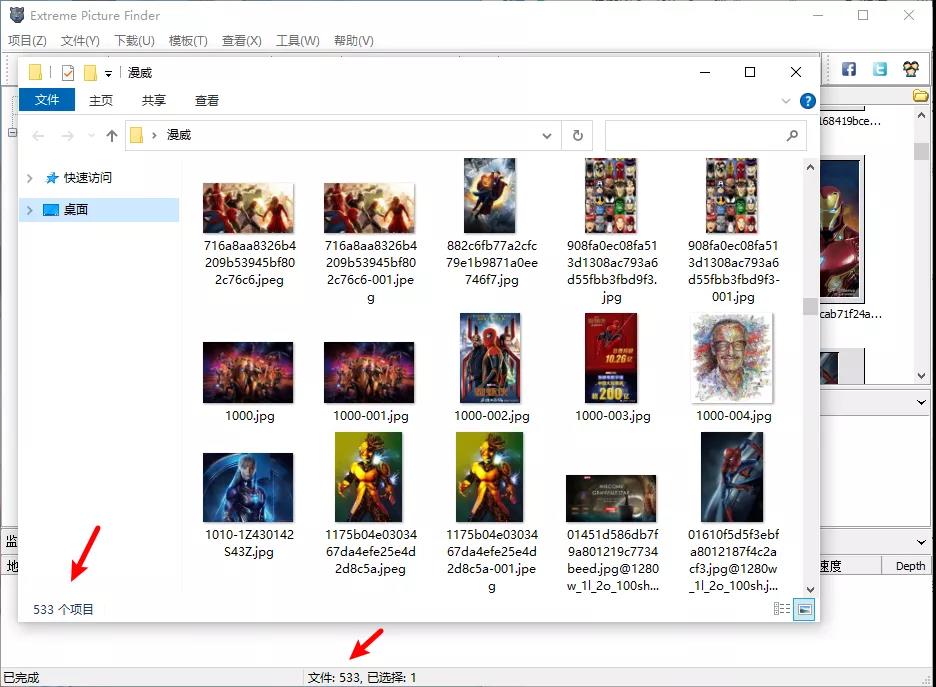Collapse the Explorer ribbon chevron
The width and height of the screenshot is (936, 687).
[x=786, y=101]
